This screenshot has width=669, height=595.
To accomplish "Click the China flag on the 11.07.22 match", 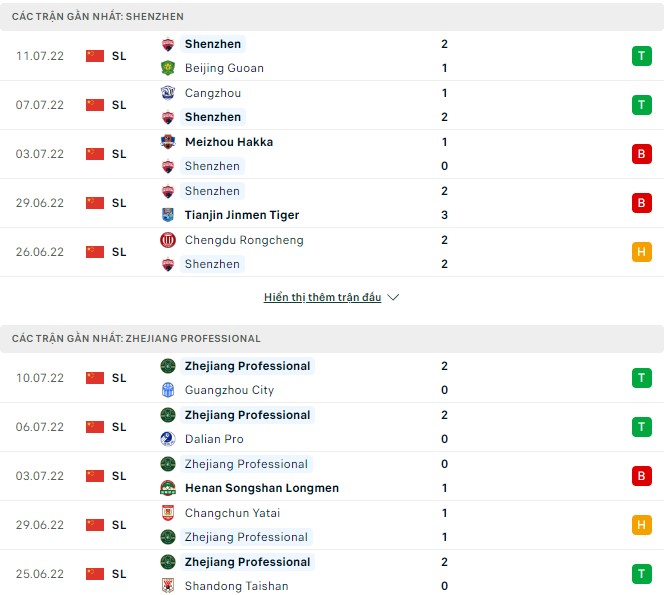I will coord(95,56).
